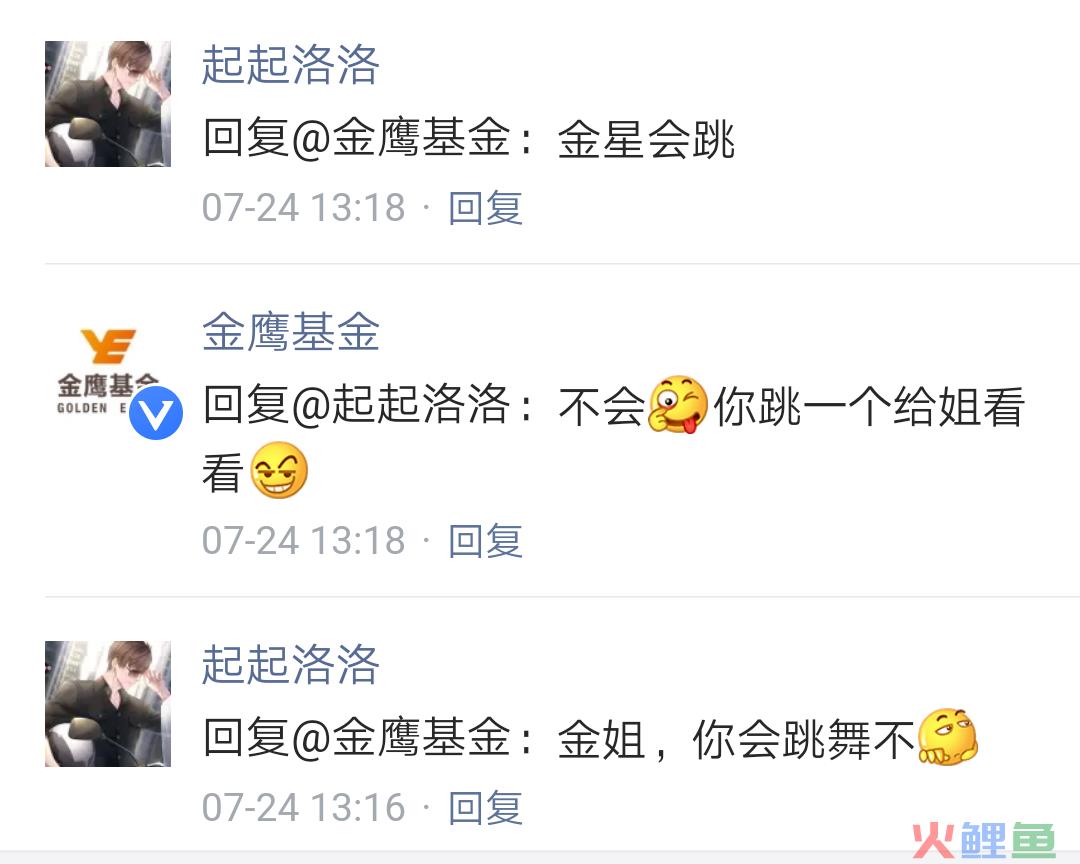Click the @起起洛洛 mention in the second comment
The width and height of the screenshot is (1080, 864).
[401, 404]
